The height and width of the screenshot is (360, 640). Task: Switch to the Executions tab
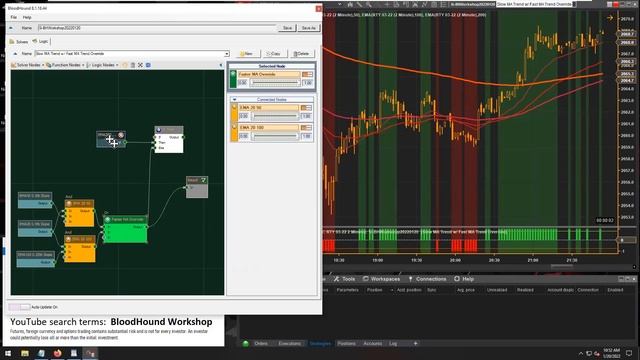[289, 344]
